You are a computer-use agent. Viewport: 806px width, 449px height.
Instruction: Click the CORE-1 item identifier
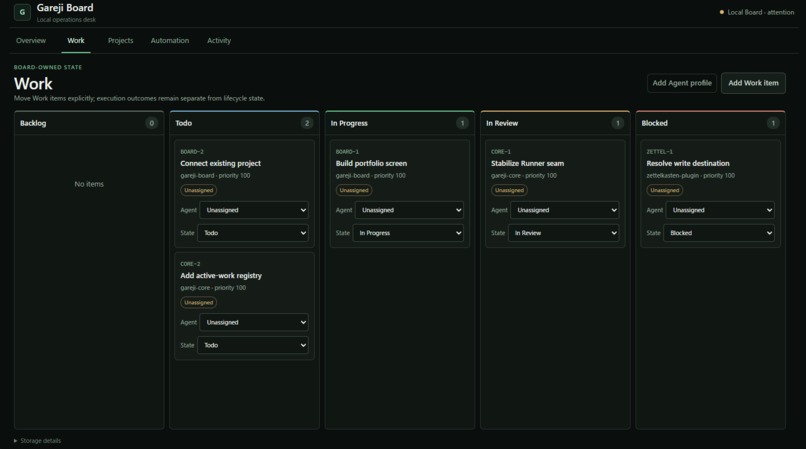pos(501,152)
